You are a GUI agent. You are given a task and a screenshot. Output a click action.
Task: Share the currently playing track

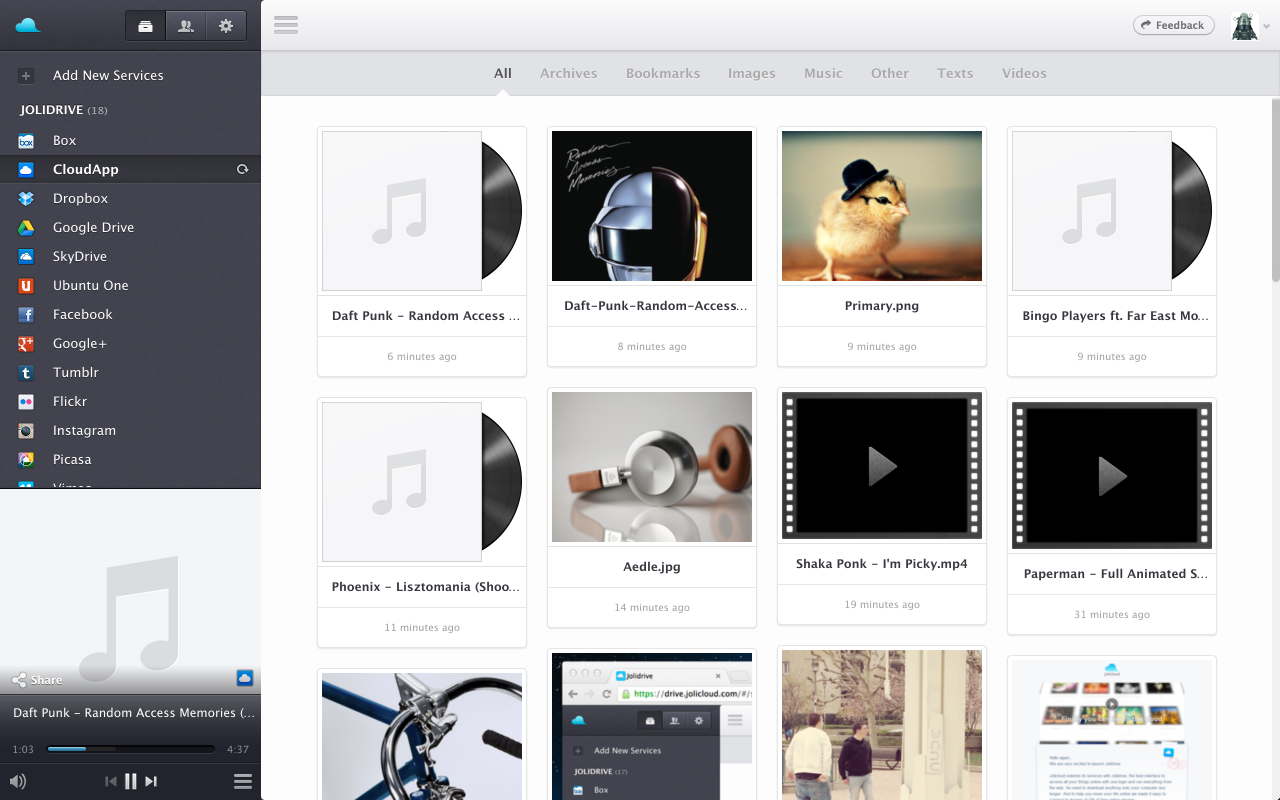pyautogui.click(x=37, y=680)
